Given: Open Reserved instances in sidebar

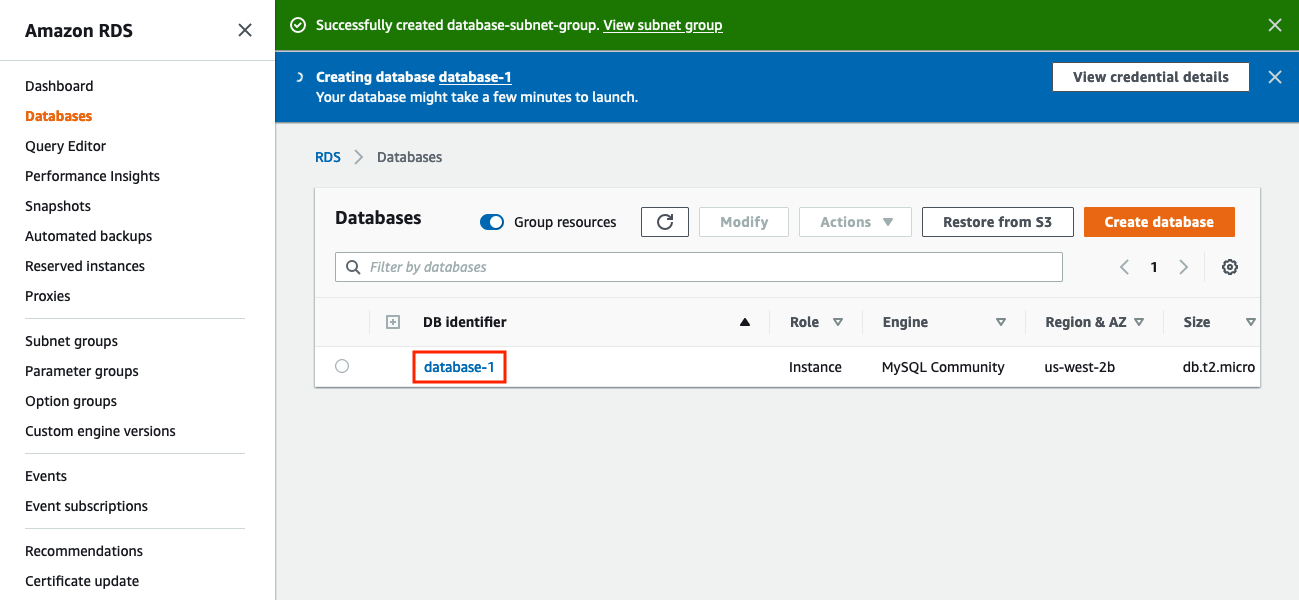Looking at the screenshot, I should pos(85,266).
